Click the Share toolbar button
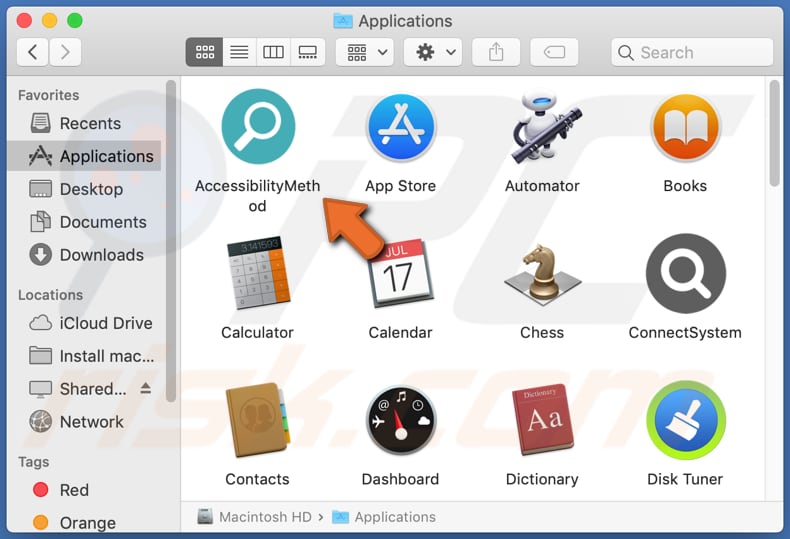The image size is (790, 539). tap(496, 52)
